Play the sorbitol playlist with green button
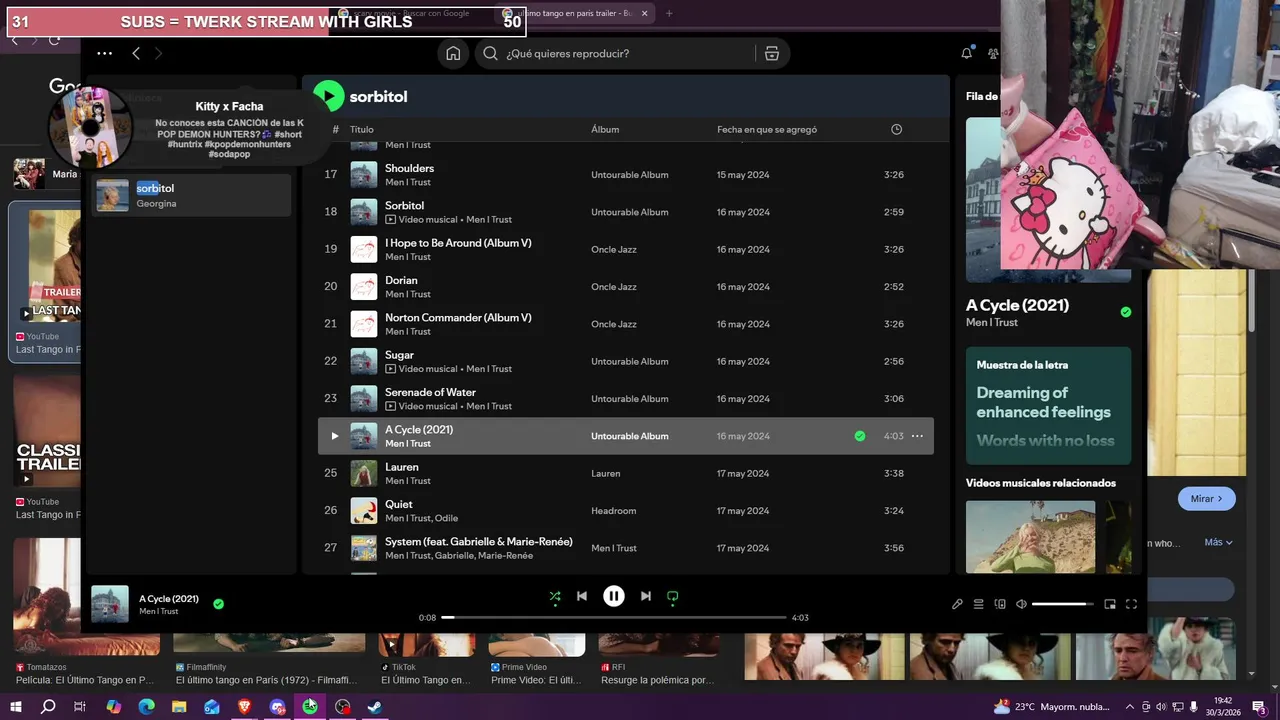This screenshot has width=1280, height=720. pyautogui.click(x=328, y=95)
